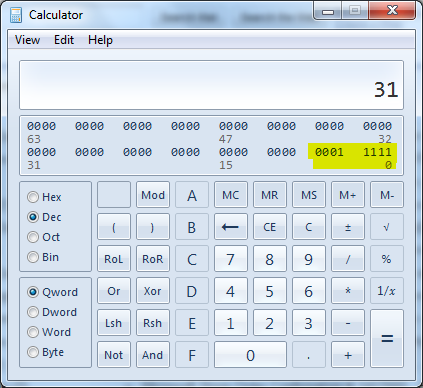Click the digit 2 key

pos(270,323)
